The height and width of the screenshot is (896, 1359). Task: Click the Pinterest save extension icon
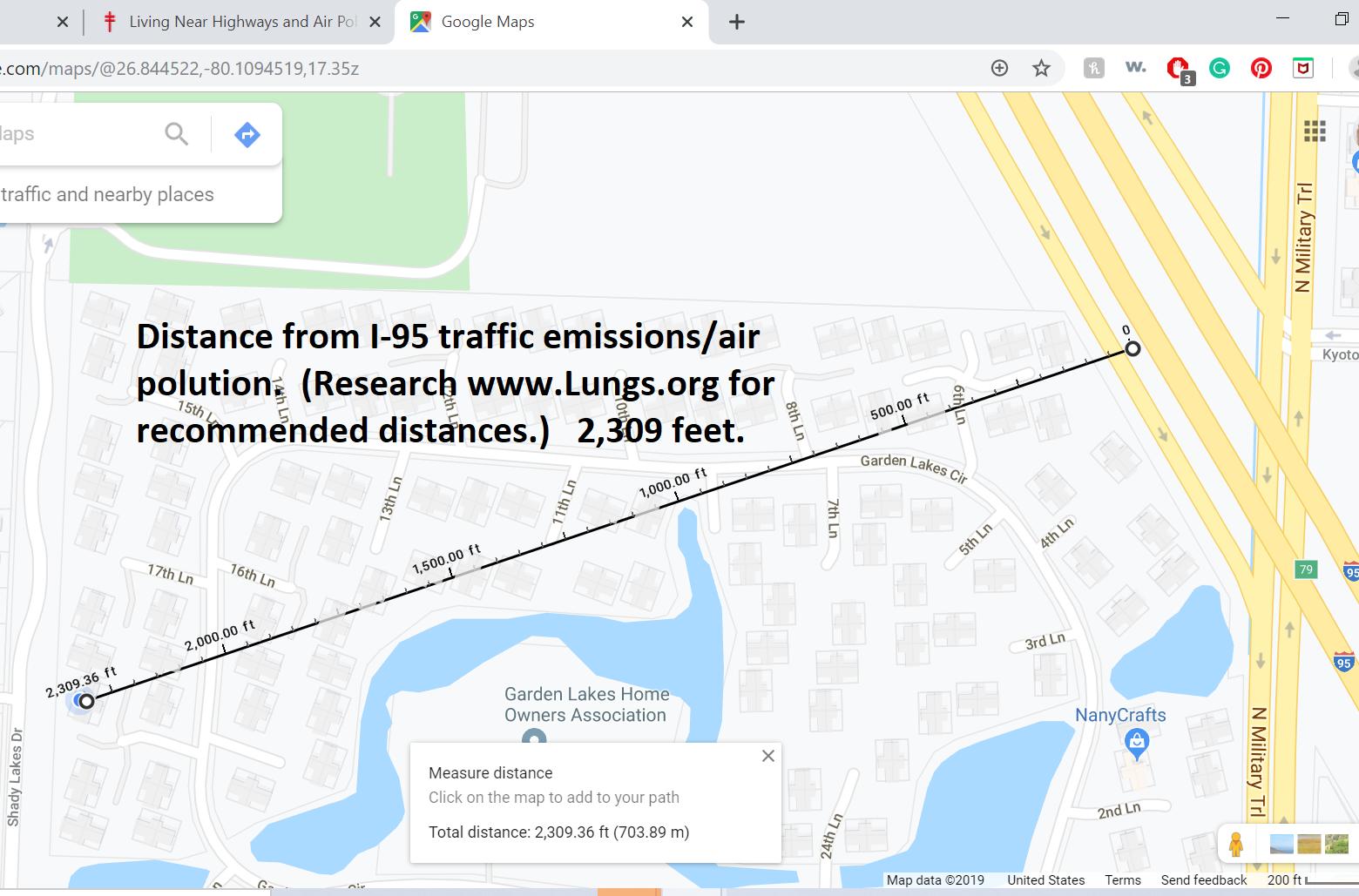1261,68
